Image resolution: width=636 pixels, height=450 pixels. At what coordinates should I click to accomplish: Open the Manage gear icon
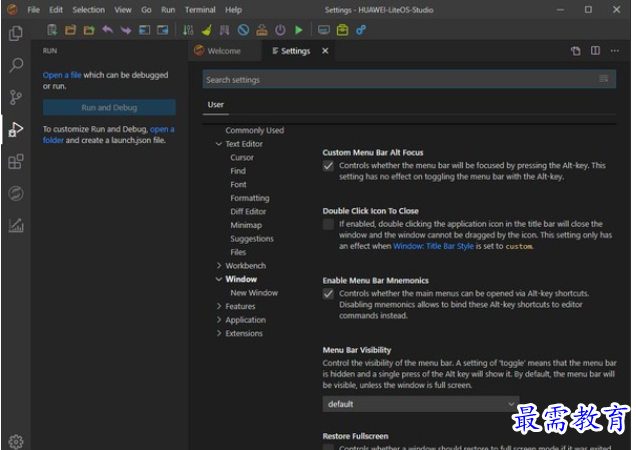[15, 441]
